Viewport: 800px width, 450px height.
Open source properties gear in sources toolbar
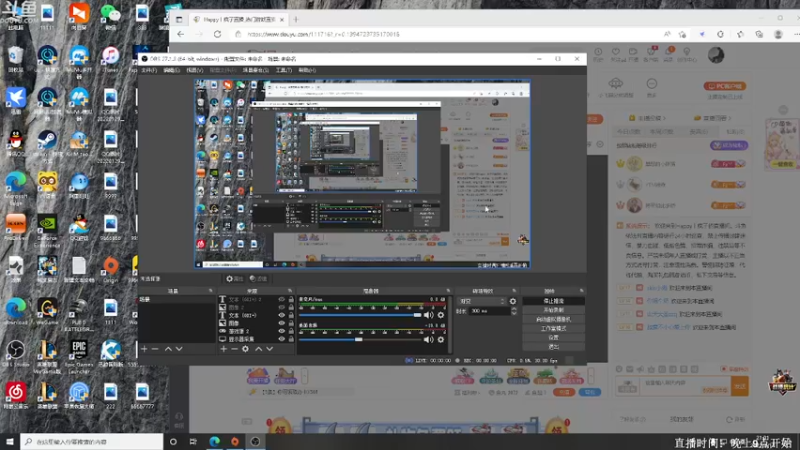pos(245,349)
